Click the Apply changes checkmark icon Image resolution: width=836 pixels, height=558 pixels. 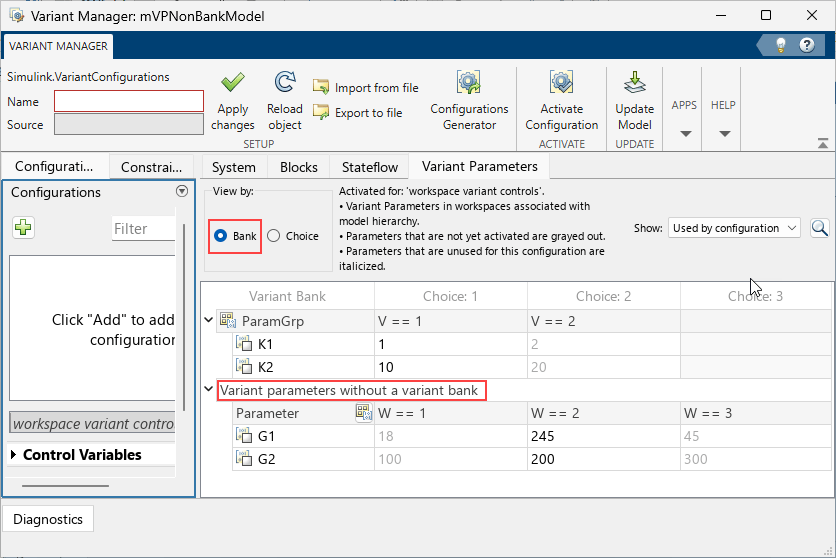(x=232, y=83)
